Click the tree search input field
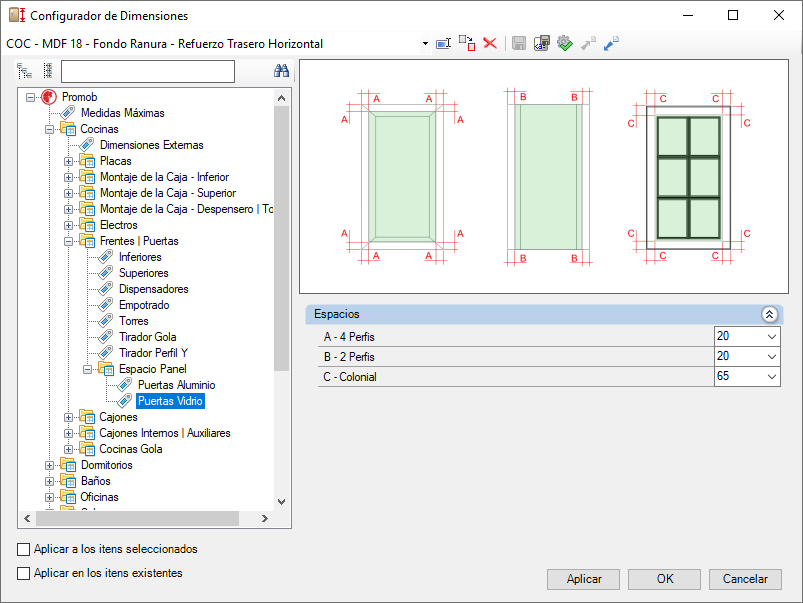The image size is (803, 603). coord(148,71)
